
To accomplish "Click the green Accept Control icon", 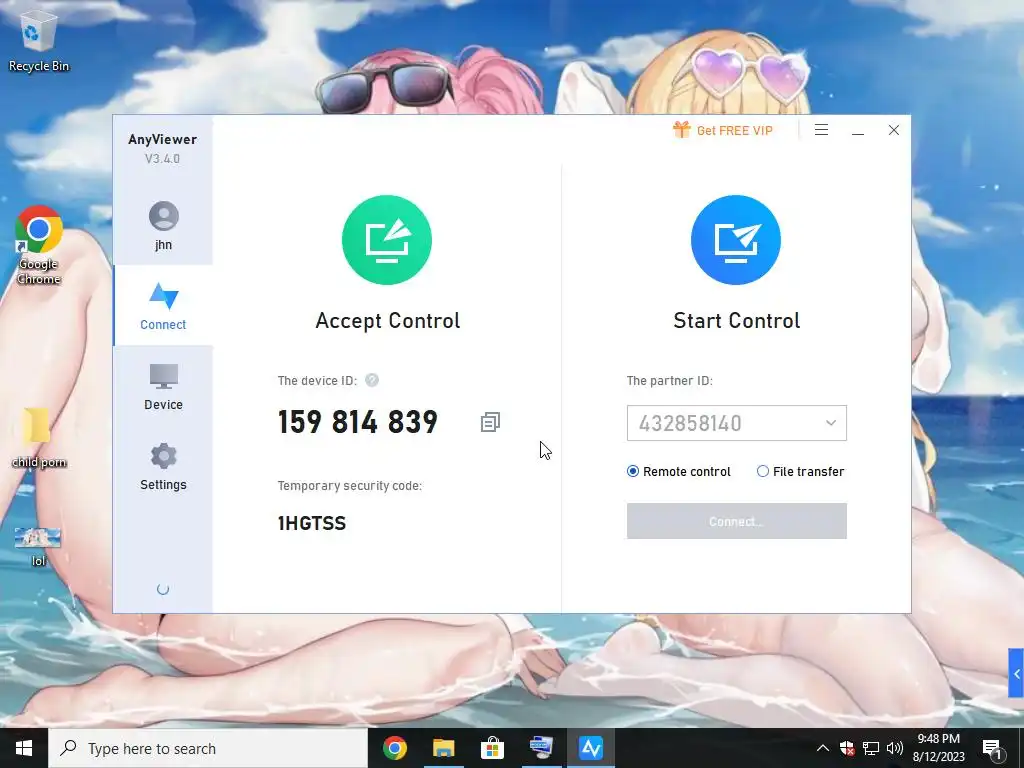I will click(x=387, y=240).
